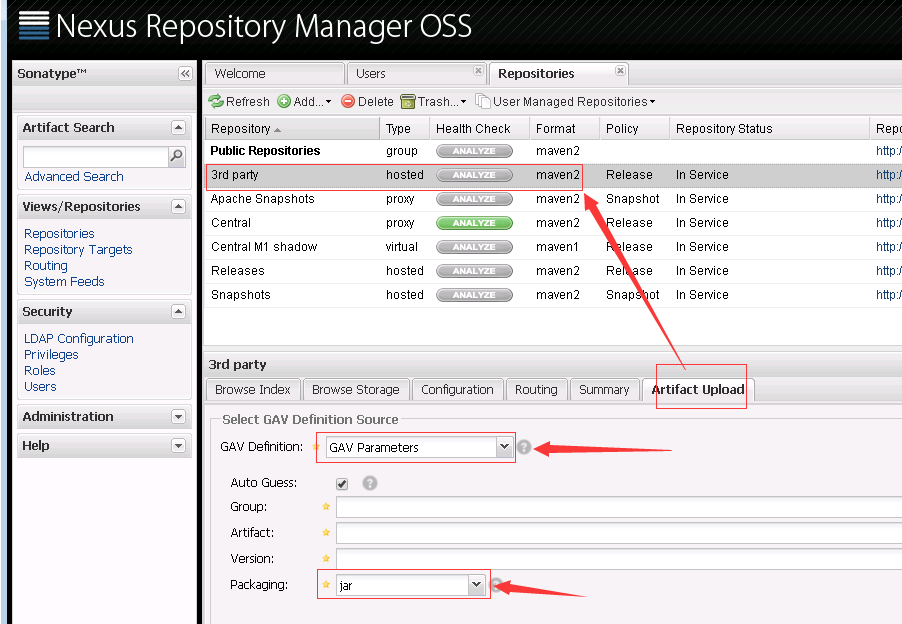The width and height of the screenshot is (902, 624).
Task: Sort by the Type column header
Action: tap(405, 129)
